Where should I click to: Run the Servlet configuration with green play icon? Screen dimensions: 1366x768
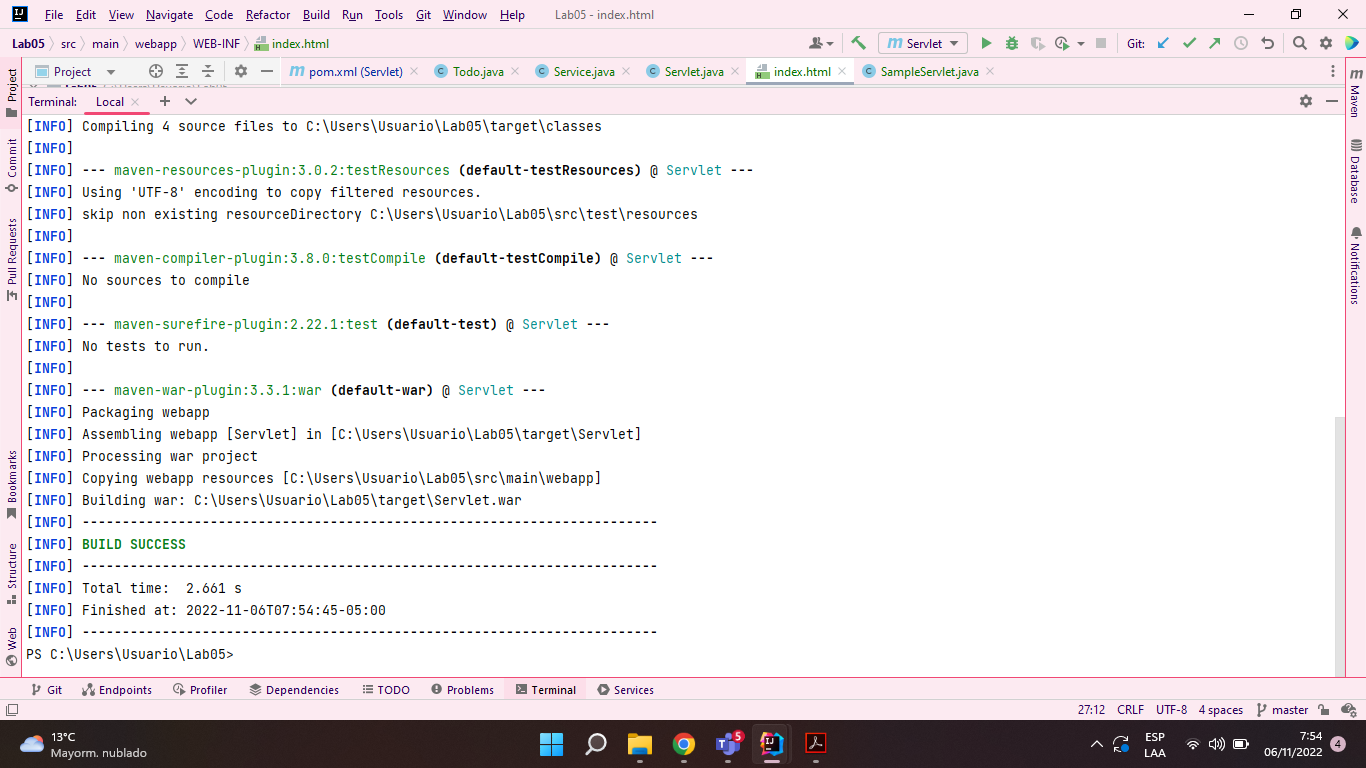coord(987,44)
